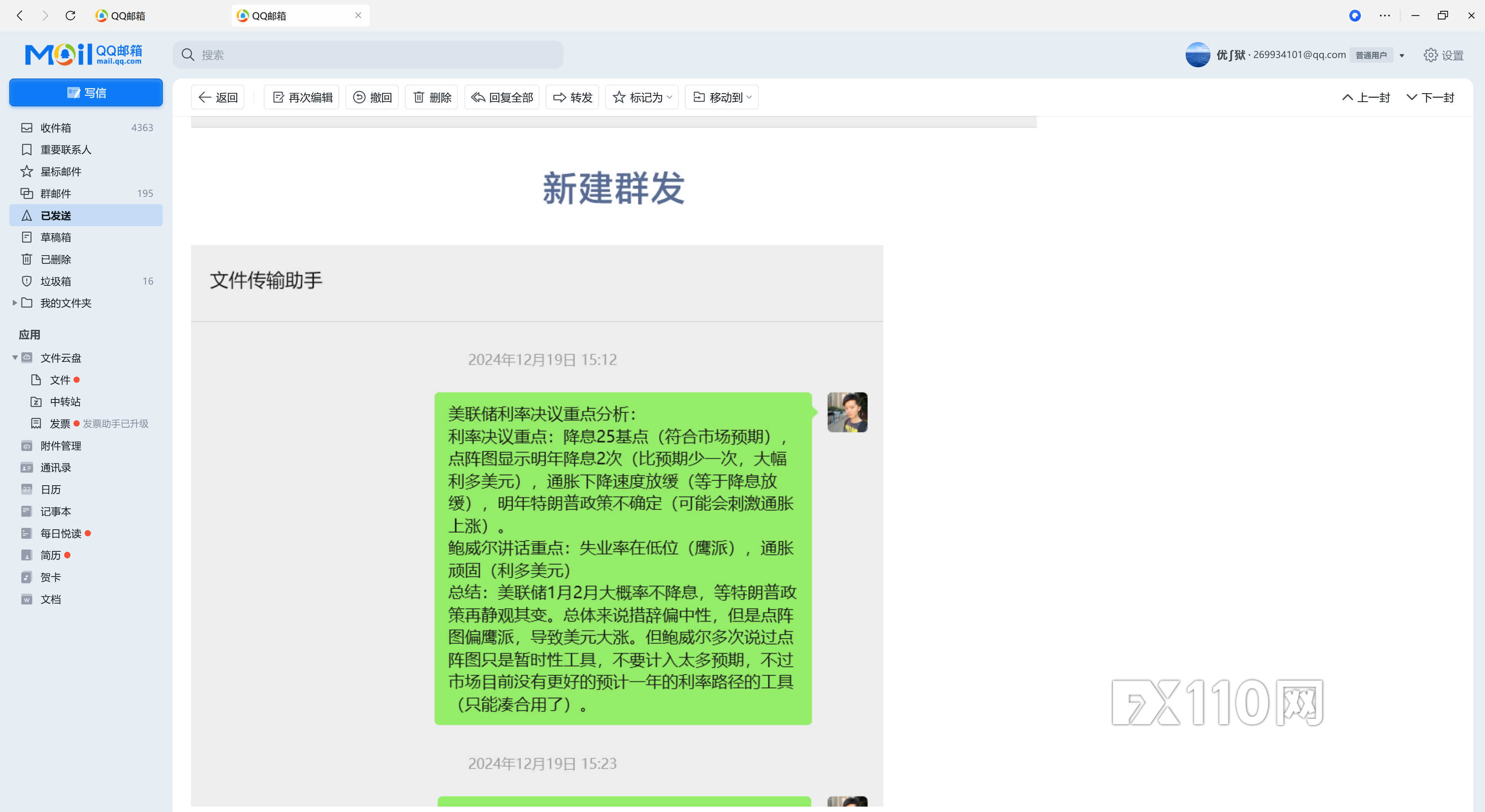Viewport: 1485px width, 812px height.
Task: Open the browser more options menu
Action: (x=1385, y=15)
